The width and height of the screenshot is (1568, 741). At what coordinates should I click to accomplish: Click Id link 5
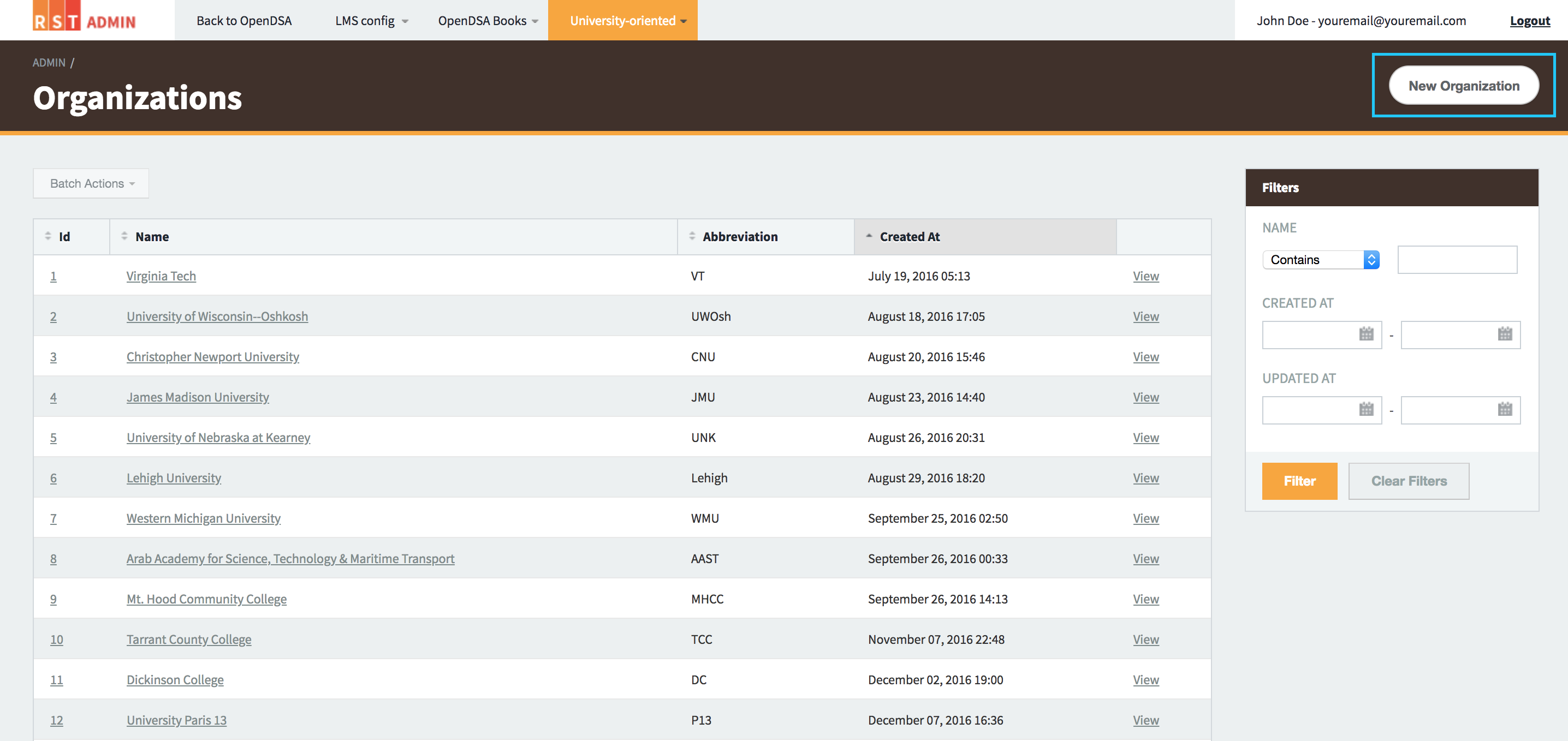click(54, 438)
